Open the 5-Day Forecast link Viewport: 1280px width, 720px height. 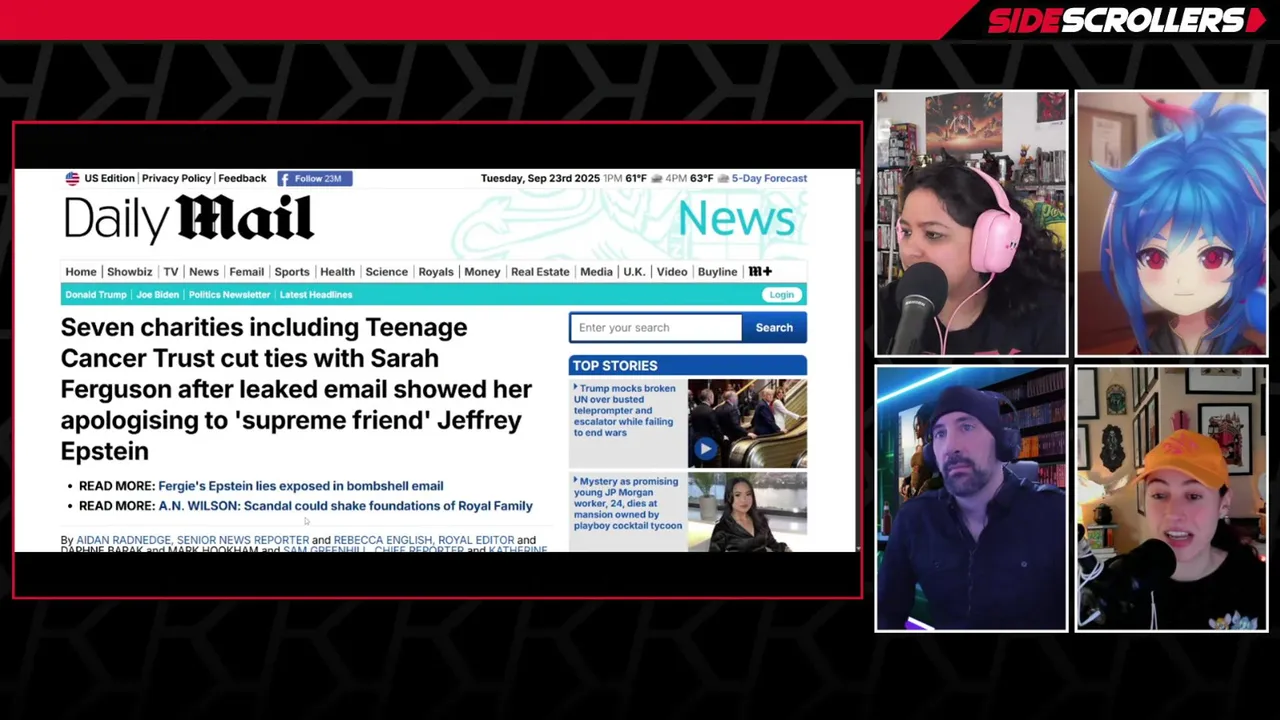click(769, 178)
